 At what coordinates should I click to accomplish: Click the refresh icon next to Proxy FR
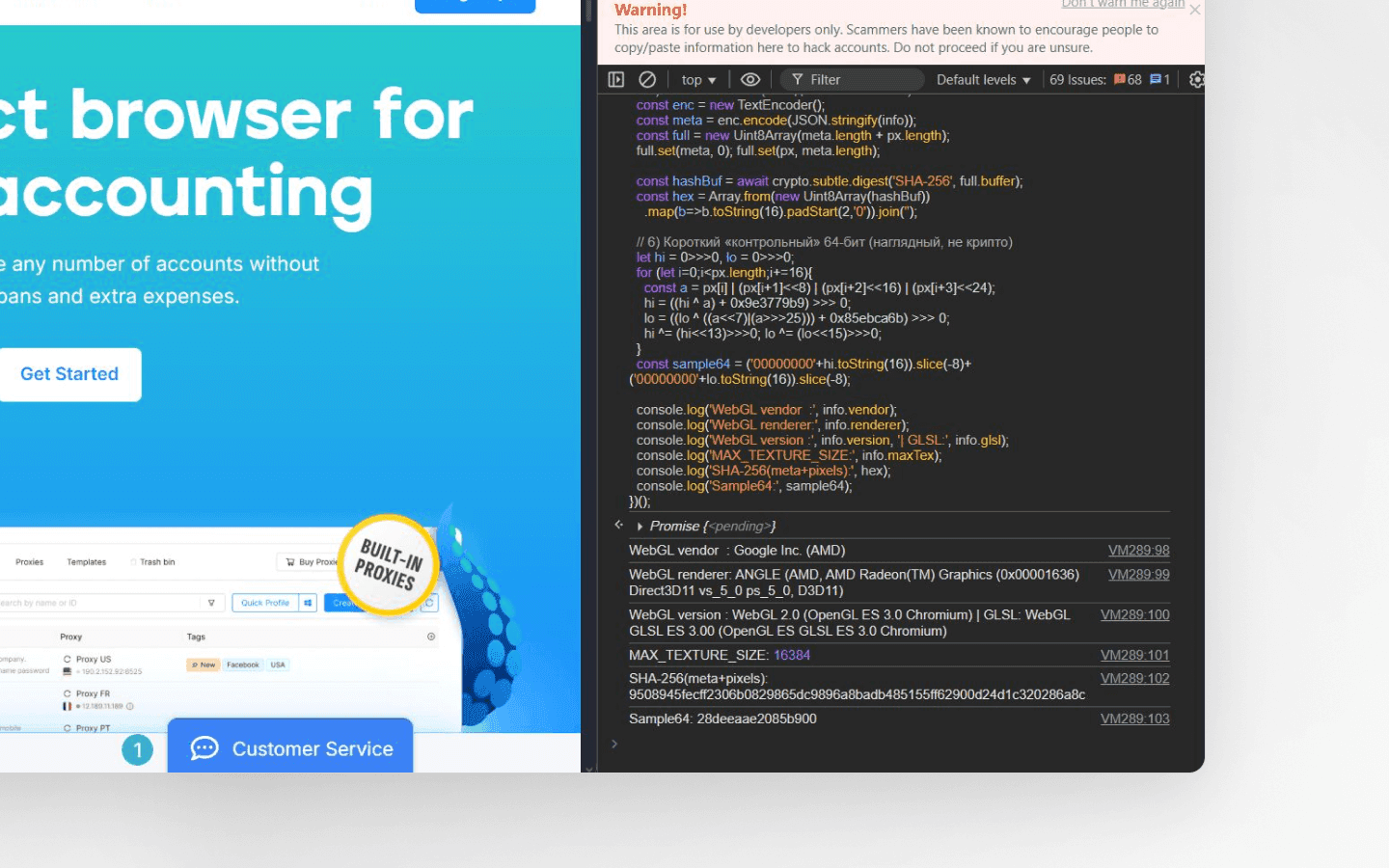68,693
